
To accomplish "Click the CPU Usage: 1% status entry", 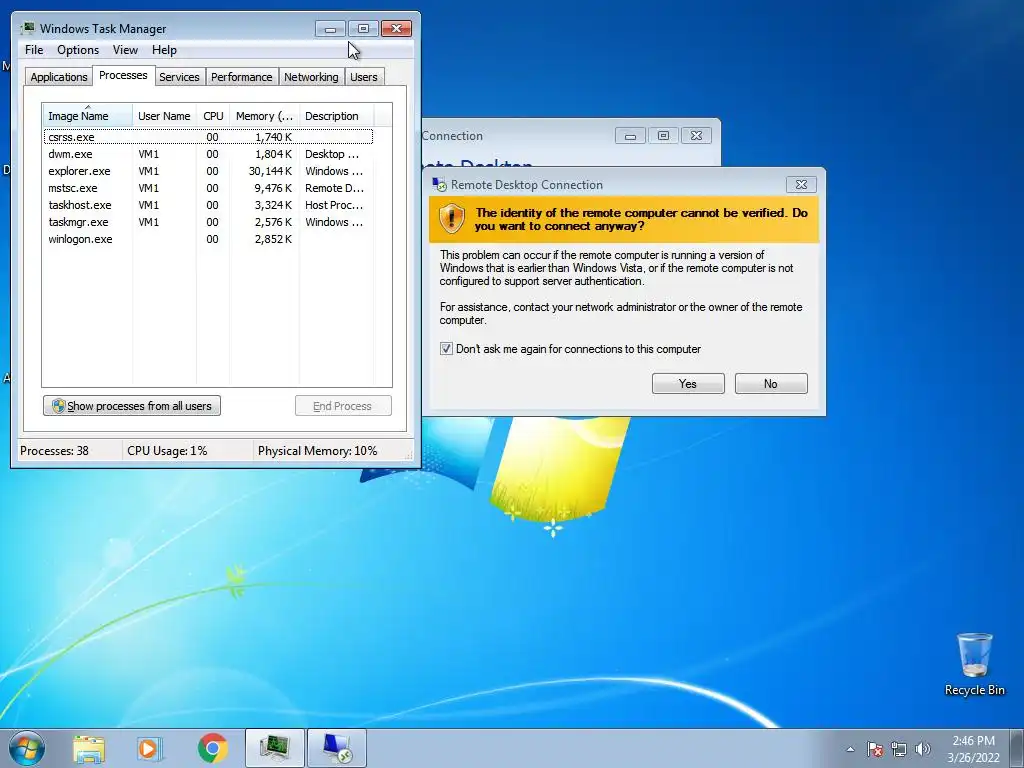I will click(167, 451).
